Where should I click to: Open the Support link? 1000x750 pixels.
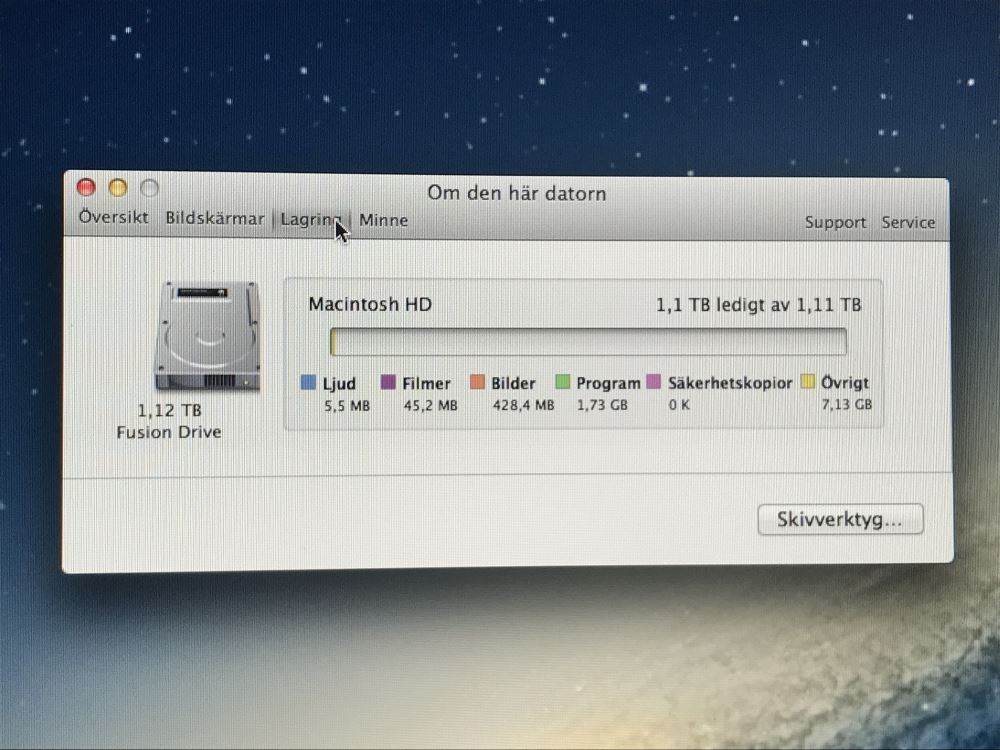coord(835,223)
